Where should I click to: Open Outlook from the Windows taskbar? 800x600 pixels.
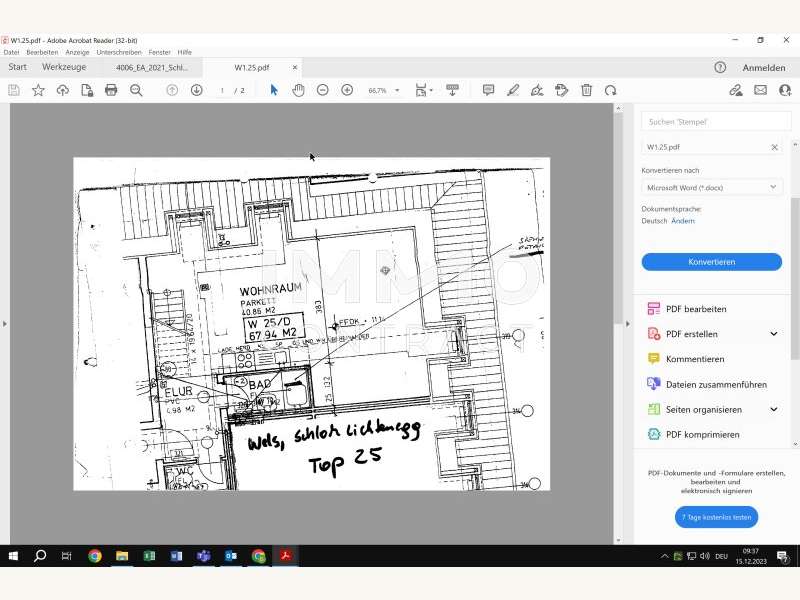tap(231, 556)
